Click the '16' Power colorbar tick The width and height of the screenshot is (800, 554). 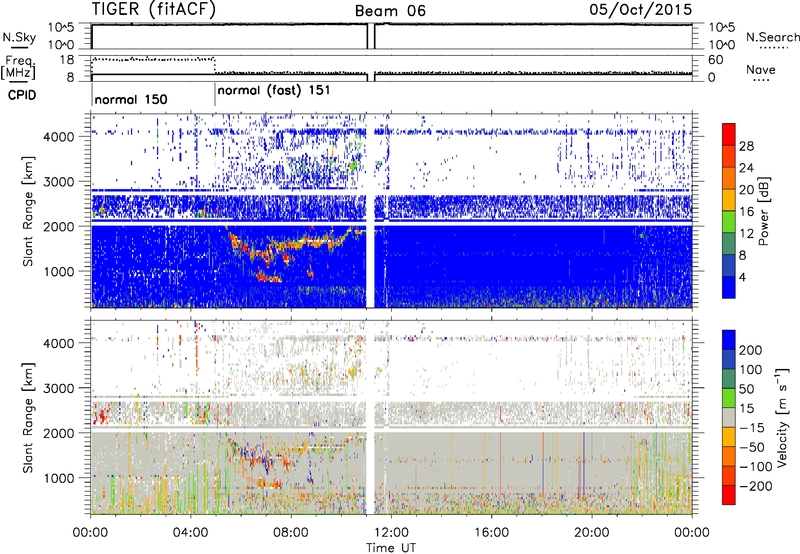[x=746, y=212]
